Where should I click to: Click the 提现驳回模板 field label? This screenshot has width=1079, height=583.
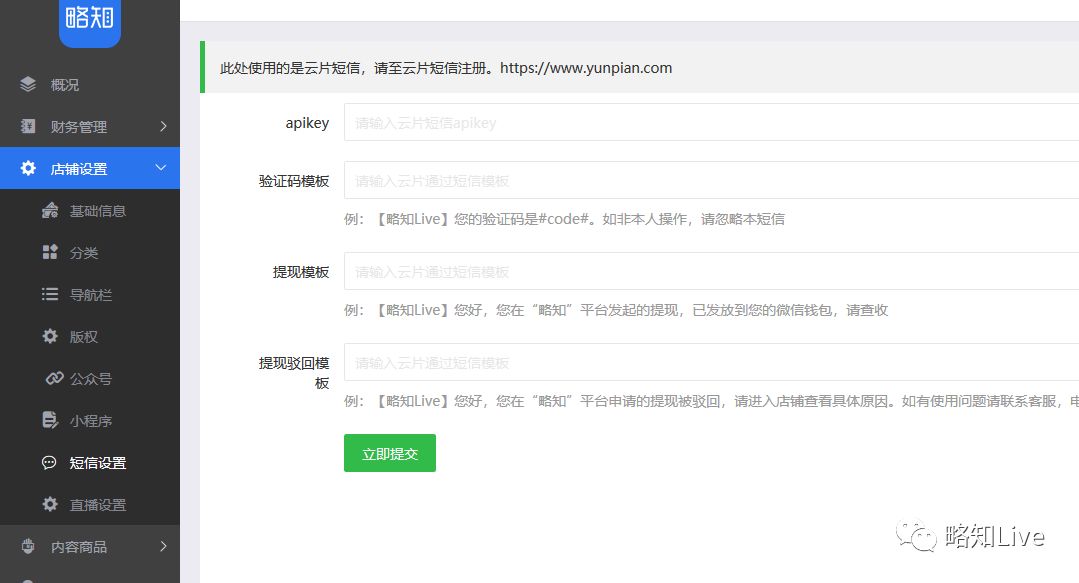[x=294, y=372]
